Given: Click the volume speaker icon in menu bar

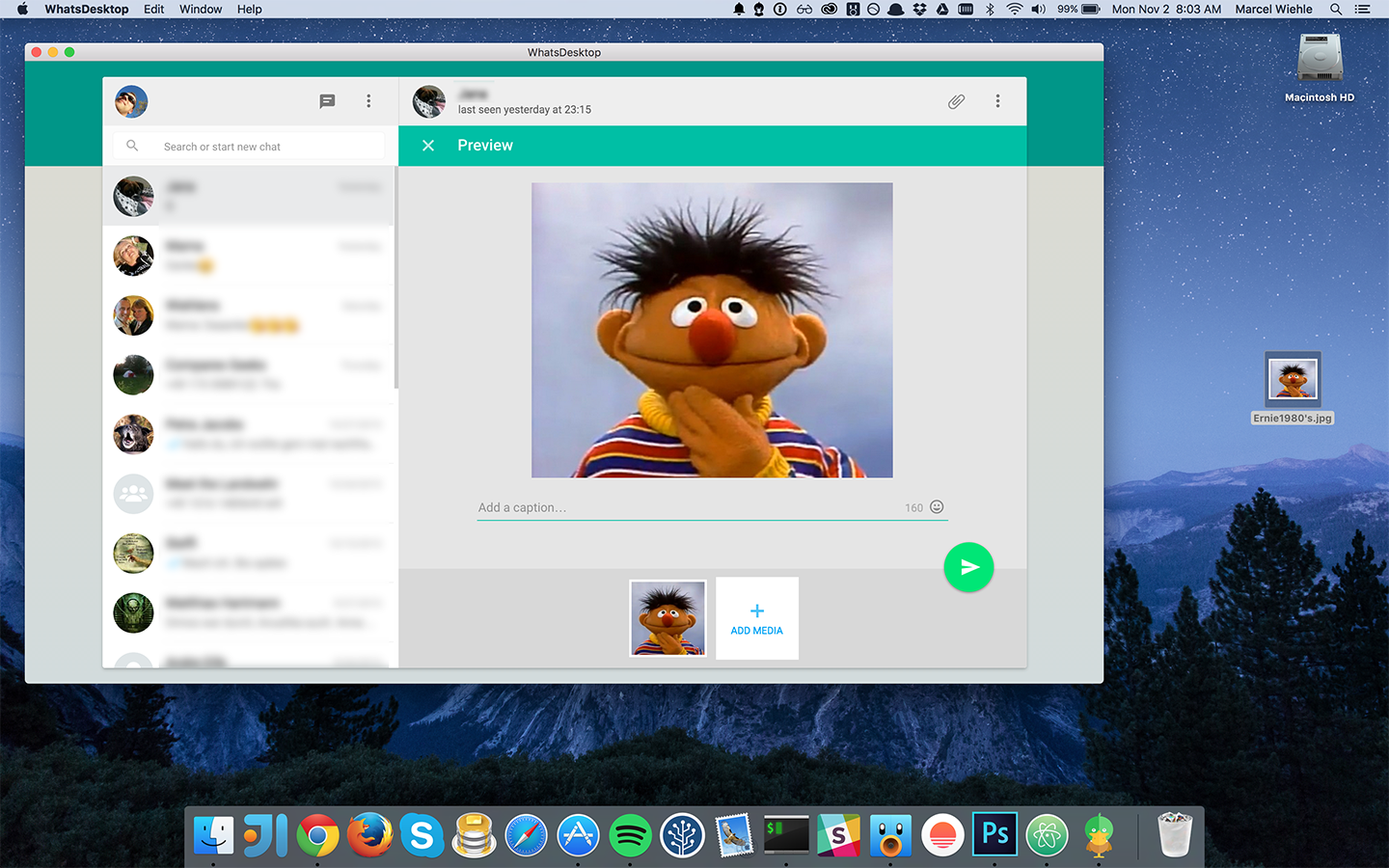Looking at the screenshot, I should (1039, 9).
